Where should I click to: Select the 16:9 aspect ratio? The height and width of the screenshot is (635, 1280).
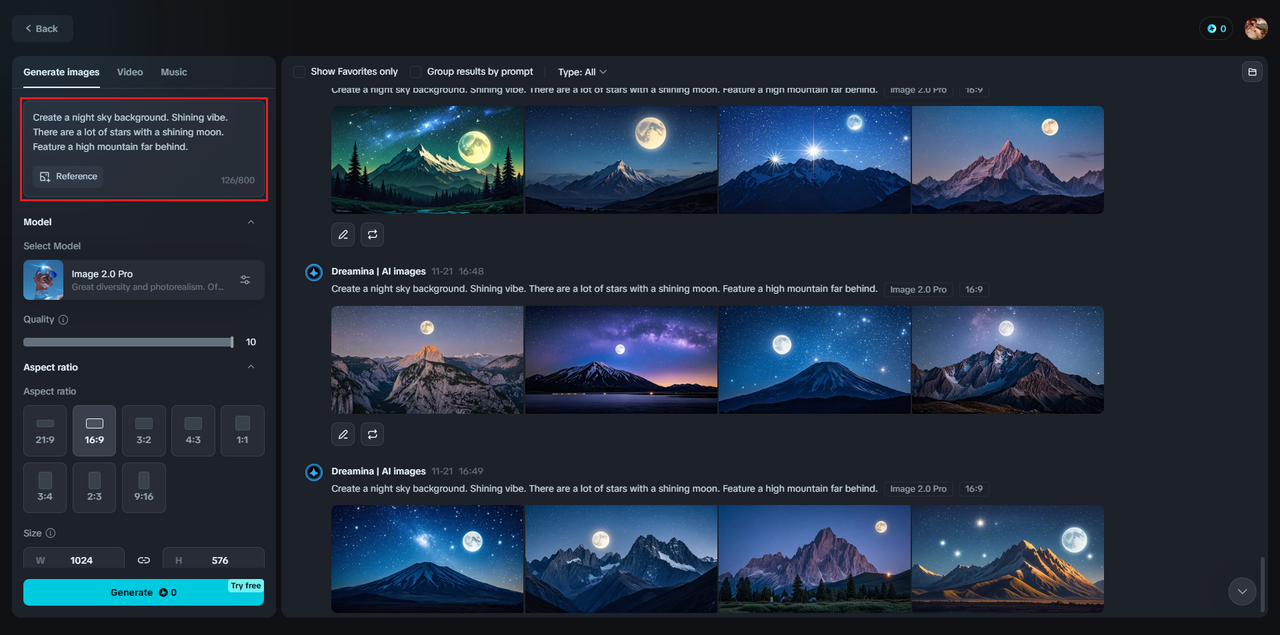(x=94, y=431)
